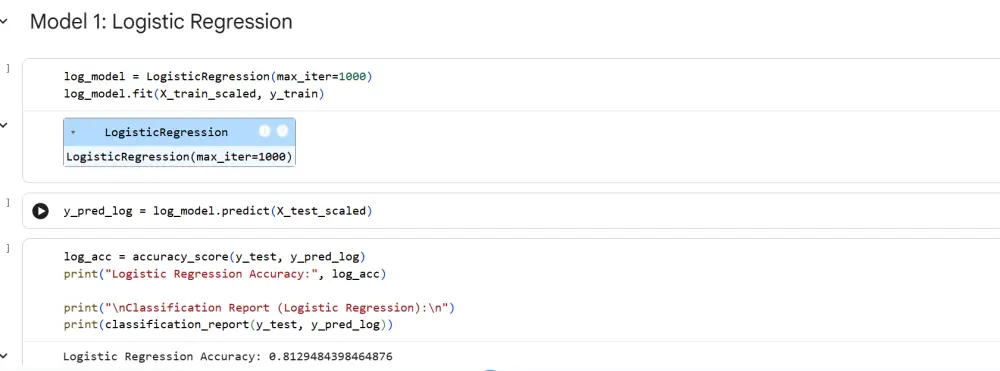1000x371 pixels.
Task: Run the y_pred_log predict cell
Action: [x=40, y=211]
